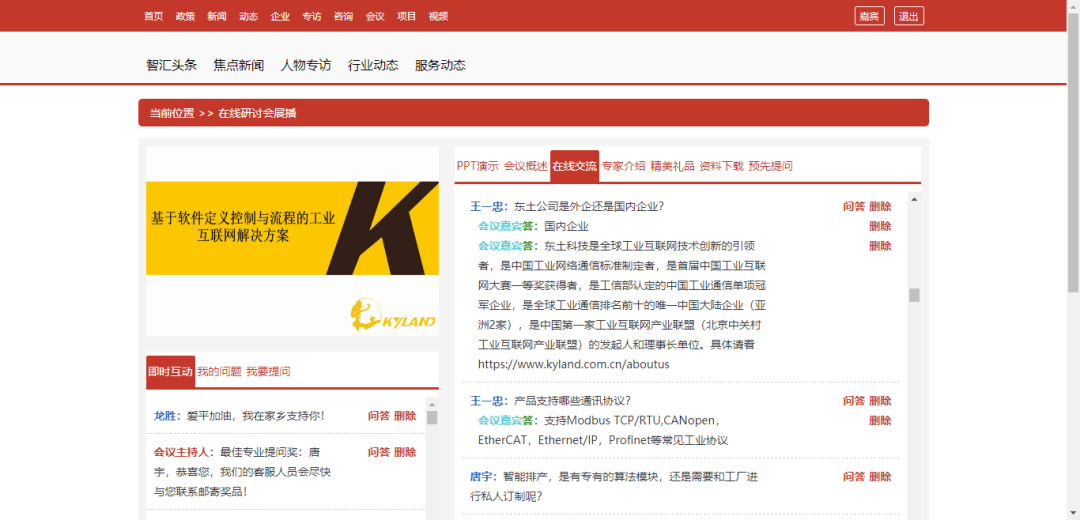The image size is (1080, 520).
Task: Click the 嘉宾 button
Action: (869, 16)
